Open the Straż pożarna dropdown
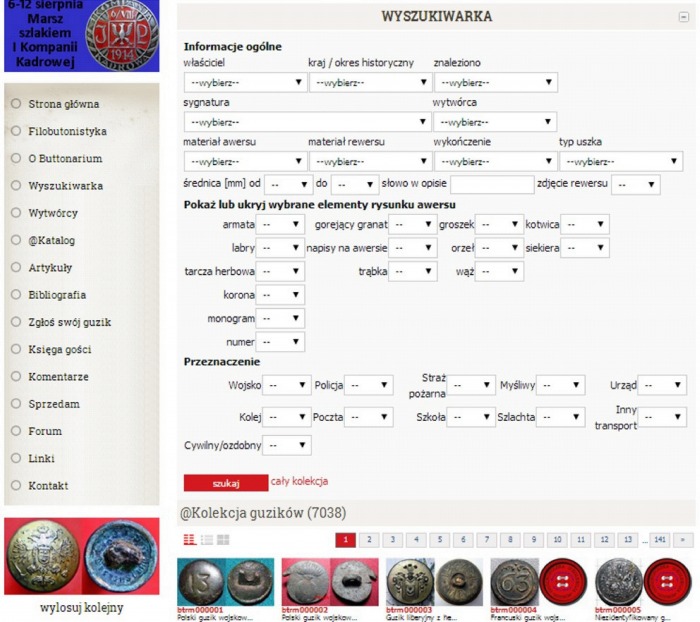700x622 pixels. 471,385
